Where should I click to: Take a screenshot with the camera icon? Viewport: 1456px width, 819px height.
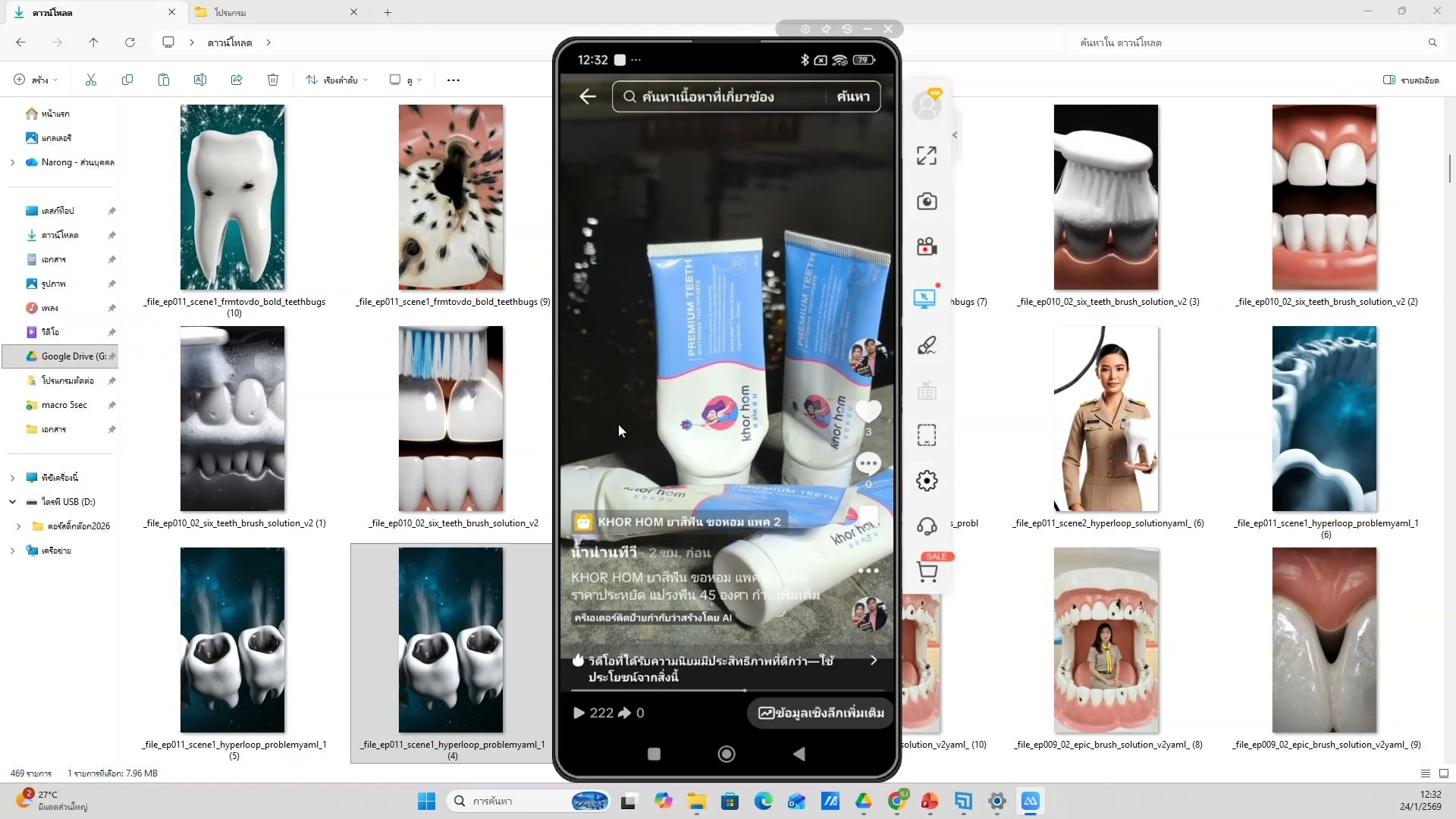tap(926, 201)
